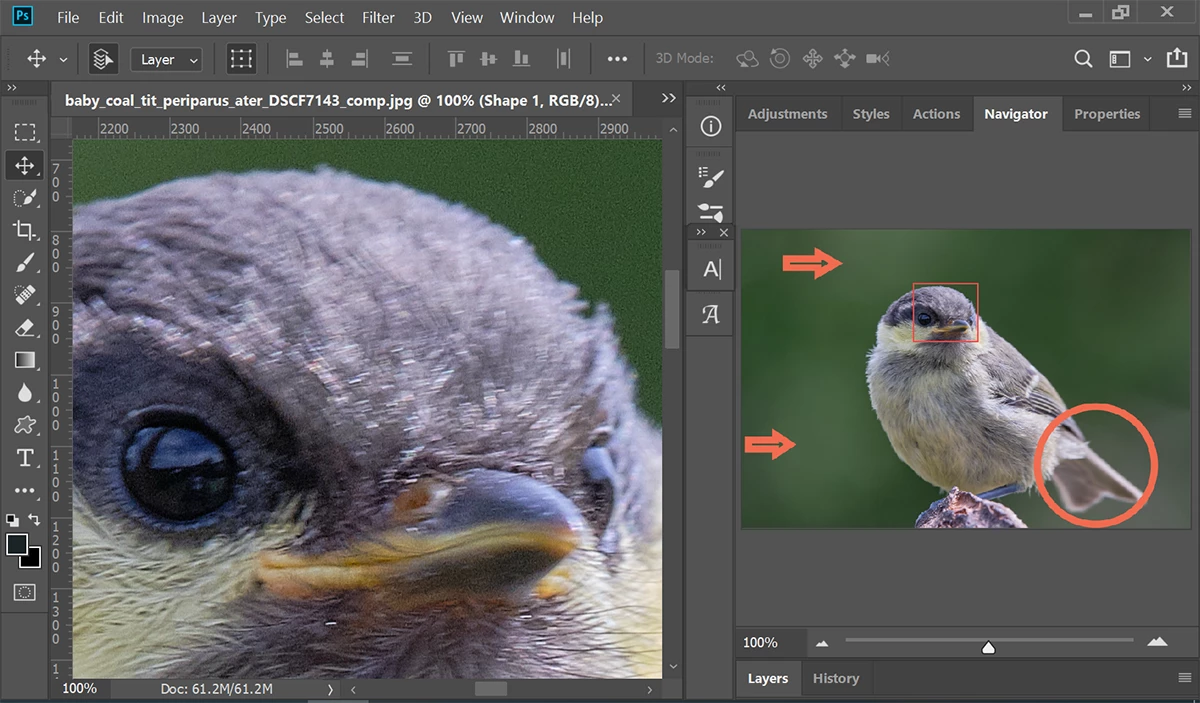Screen dimensions: 1200x703
Task: Expand the workspace switcher dropdown arrow
Action: pyautogui.click(x=1147, y=59)
